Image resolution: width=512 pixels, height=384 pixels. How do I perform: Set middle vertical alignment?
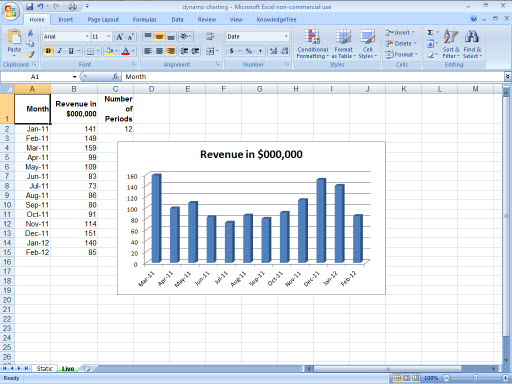coord(159,36)
